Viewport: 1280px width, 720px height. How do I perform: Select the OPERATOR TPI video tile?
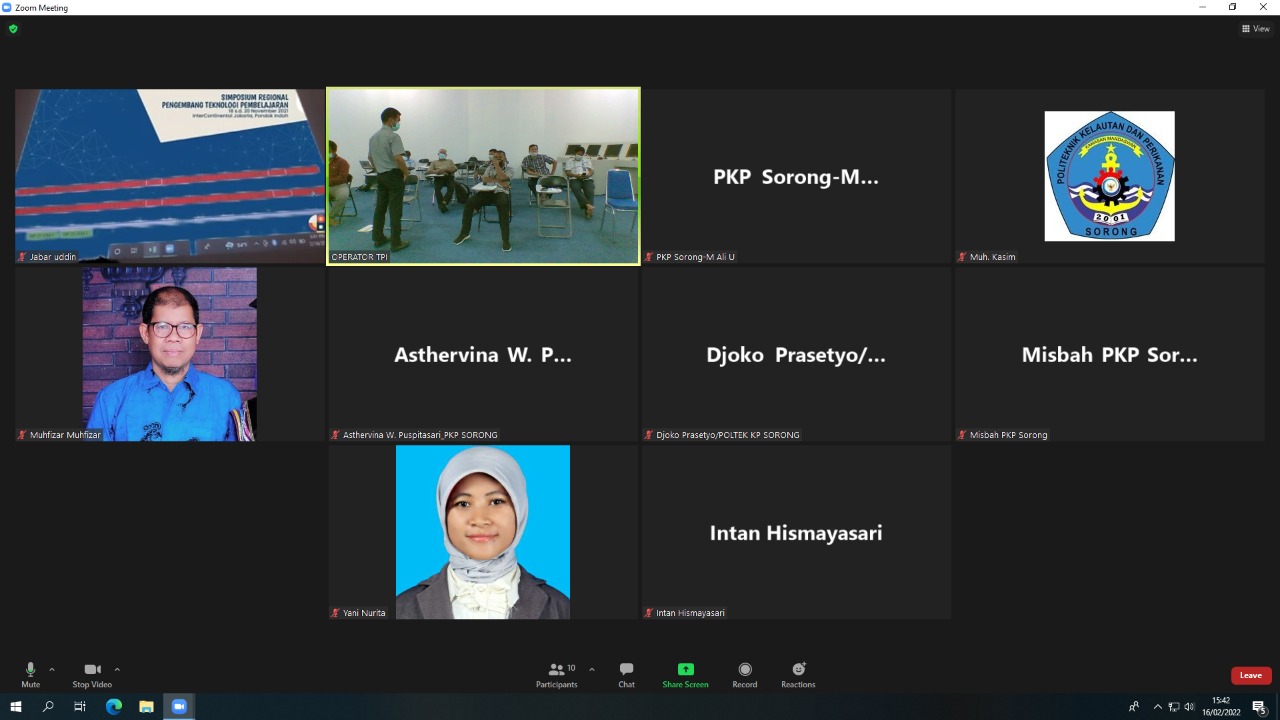coord(483,176)
